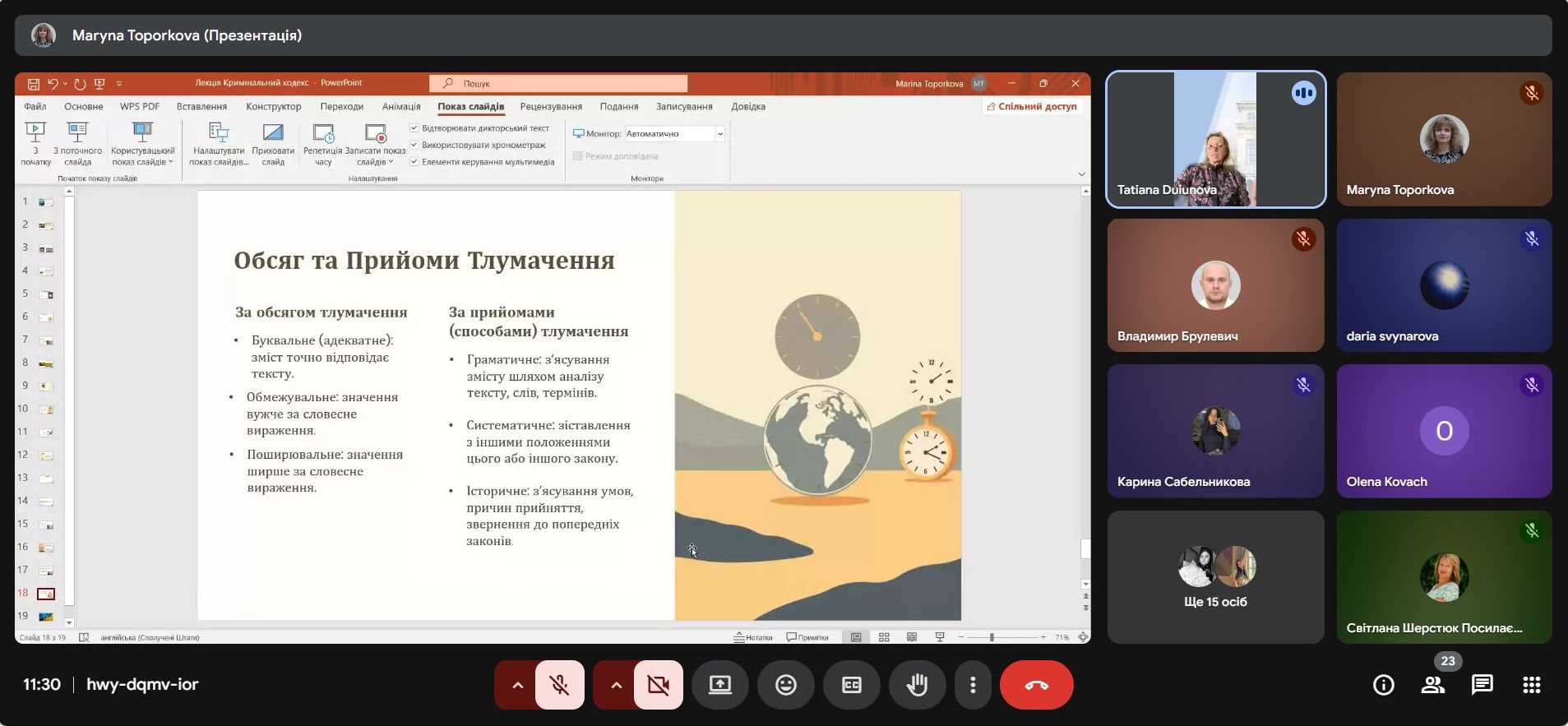Screen dimensions: 1568x726
Task: Open more options three-dot menu
Action: (973, 685)
